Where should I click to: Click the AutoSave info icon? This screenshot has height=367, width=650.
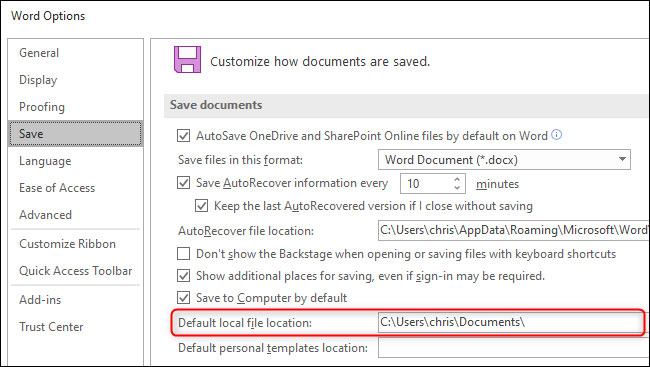[x=557, y=135]
